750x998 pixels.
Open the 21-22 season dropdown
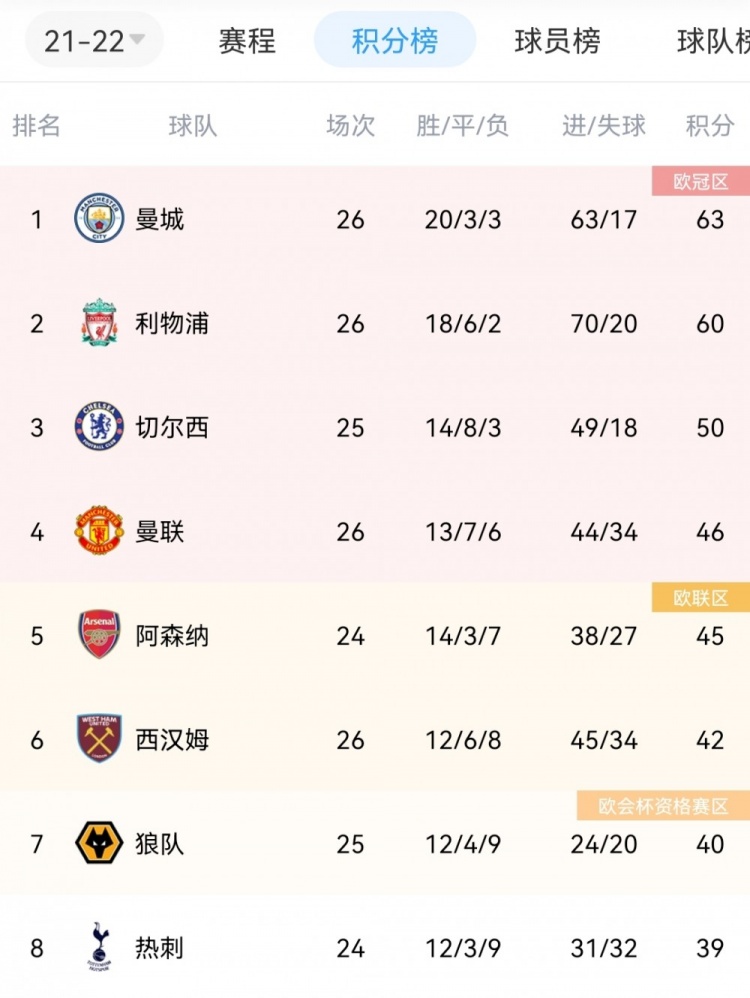[x=94, y=41]
